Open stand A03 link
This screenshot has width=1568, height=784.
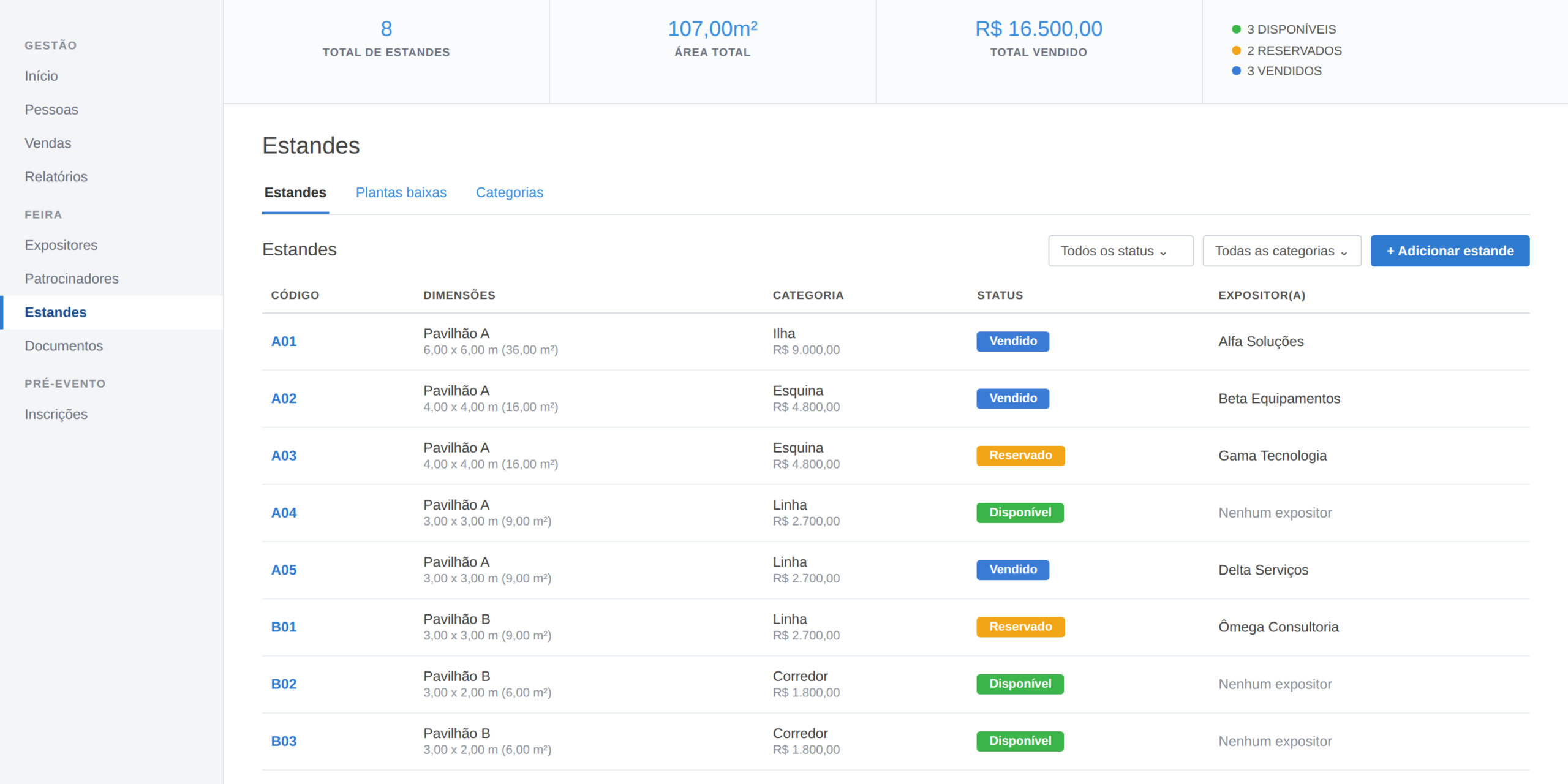tap(284, 456)
